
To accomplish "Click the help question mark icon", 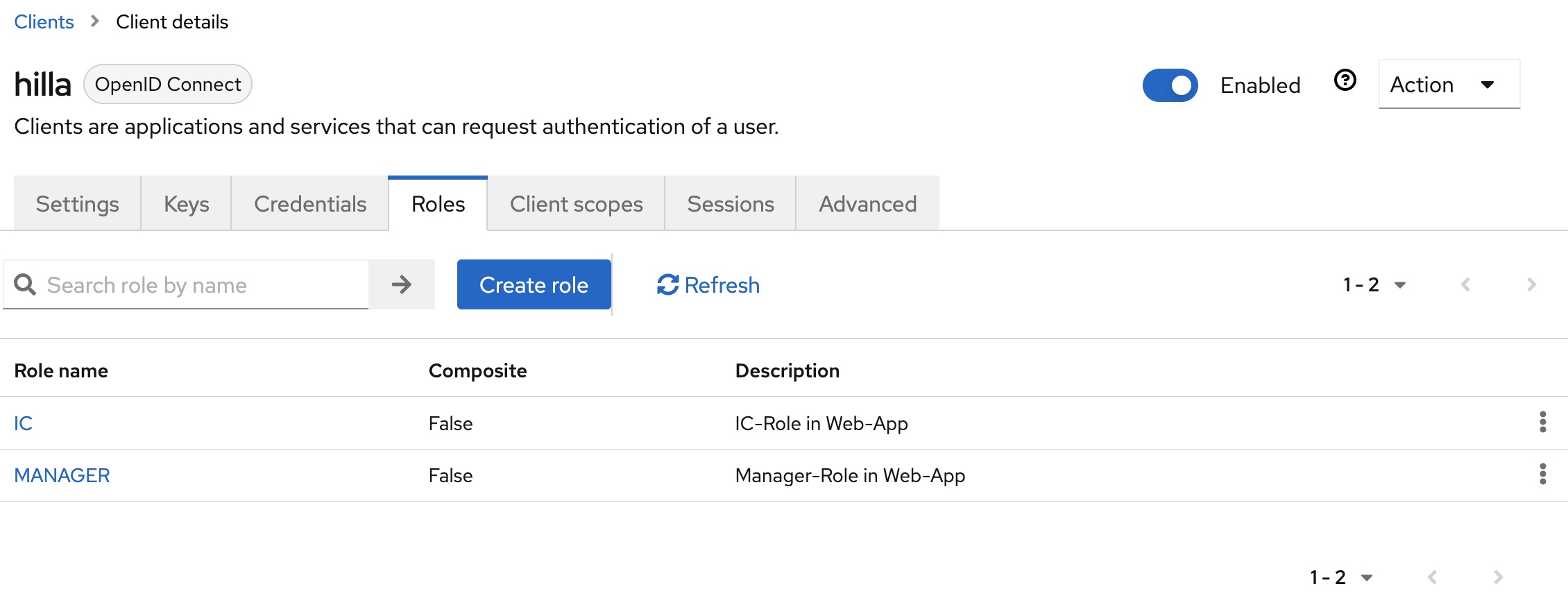I will point(1345,80).
